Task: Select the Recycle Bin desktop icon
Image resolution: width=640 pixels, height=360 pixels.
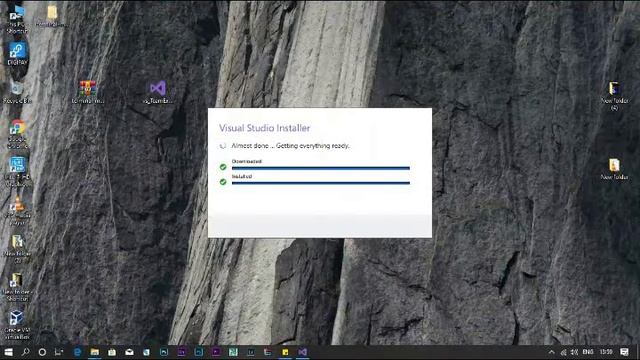Action: click(x=17, y=92)
